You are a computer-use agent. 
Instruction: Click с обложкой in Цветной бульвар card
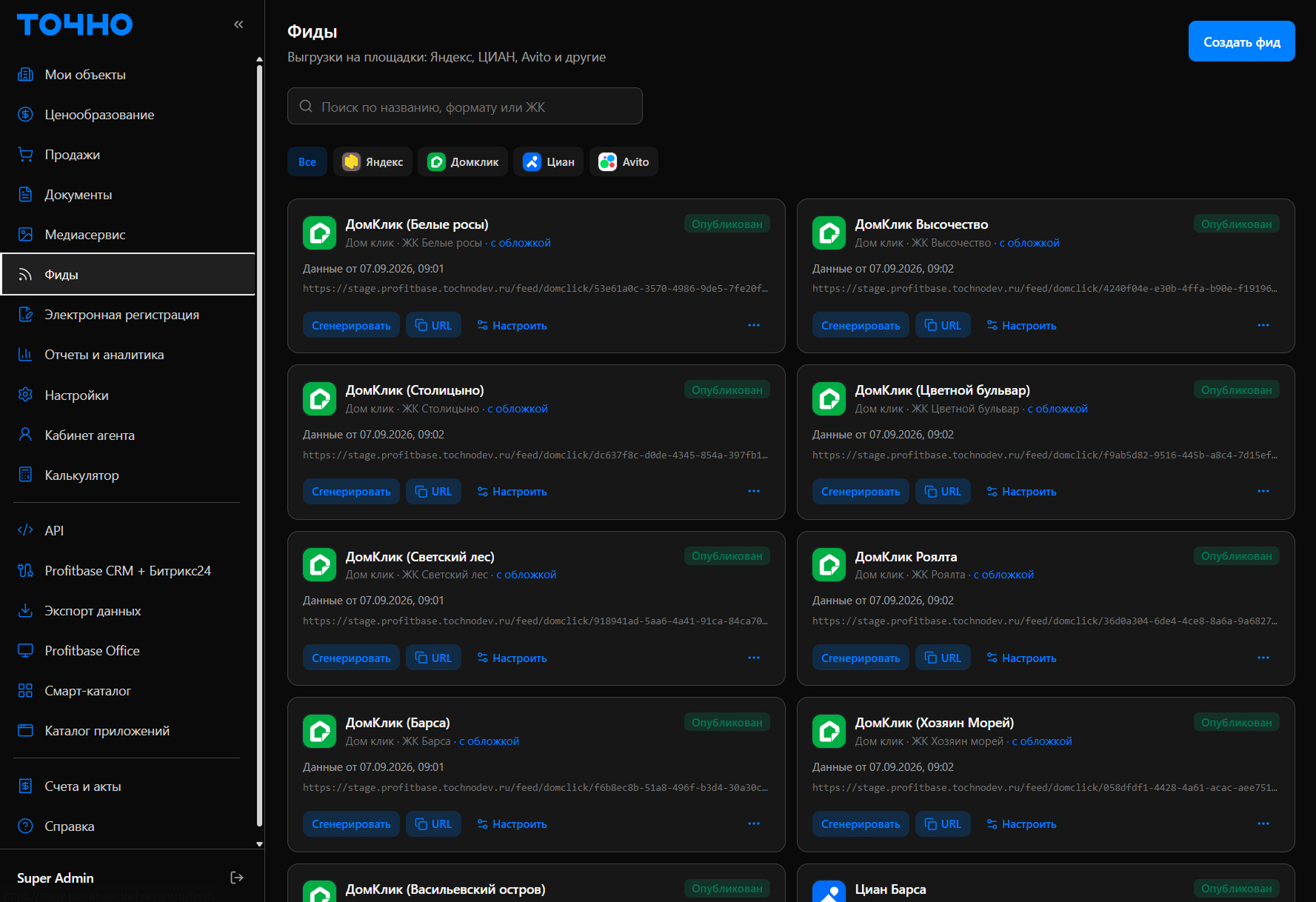(x=1058, y=409)
